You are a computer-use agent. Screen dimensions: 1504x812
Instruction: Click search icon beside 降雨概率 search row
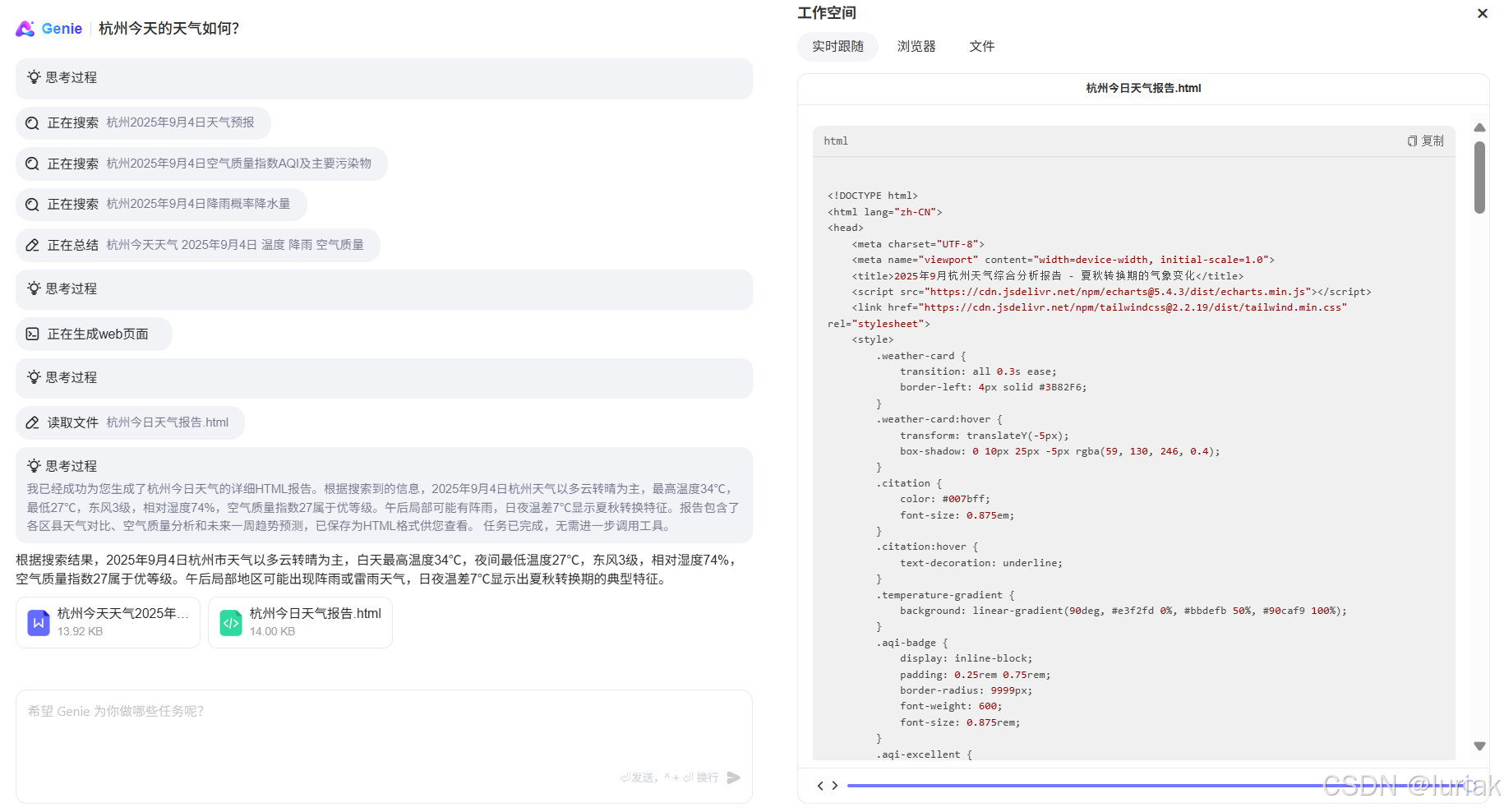pyautogui.click(x=32, y=205)
